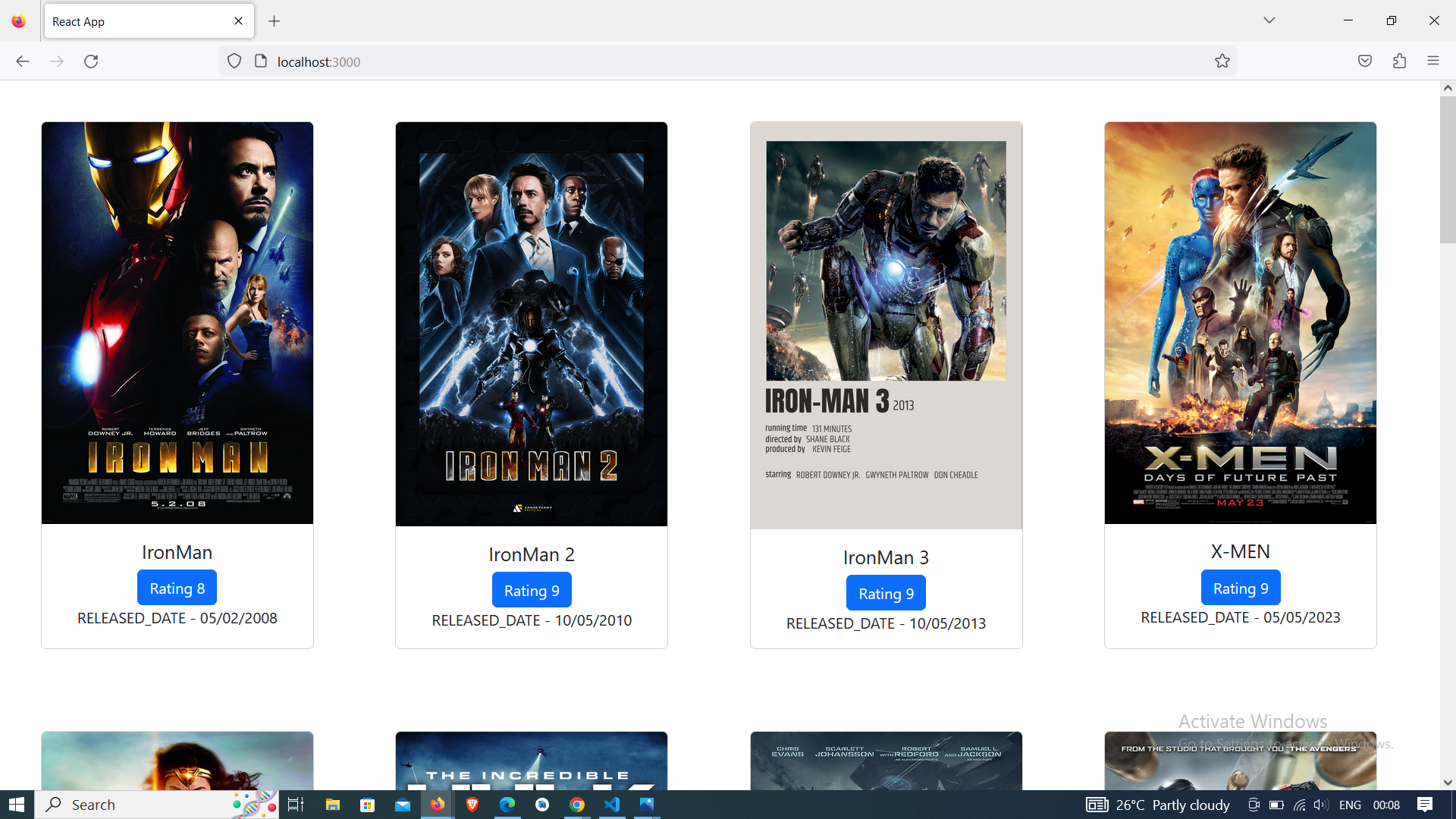Click the IronMan 2 movie poster
Viewport: 1456px width, 819px height.
[531, 323]
